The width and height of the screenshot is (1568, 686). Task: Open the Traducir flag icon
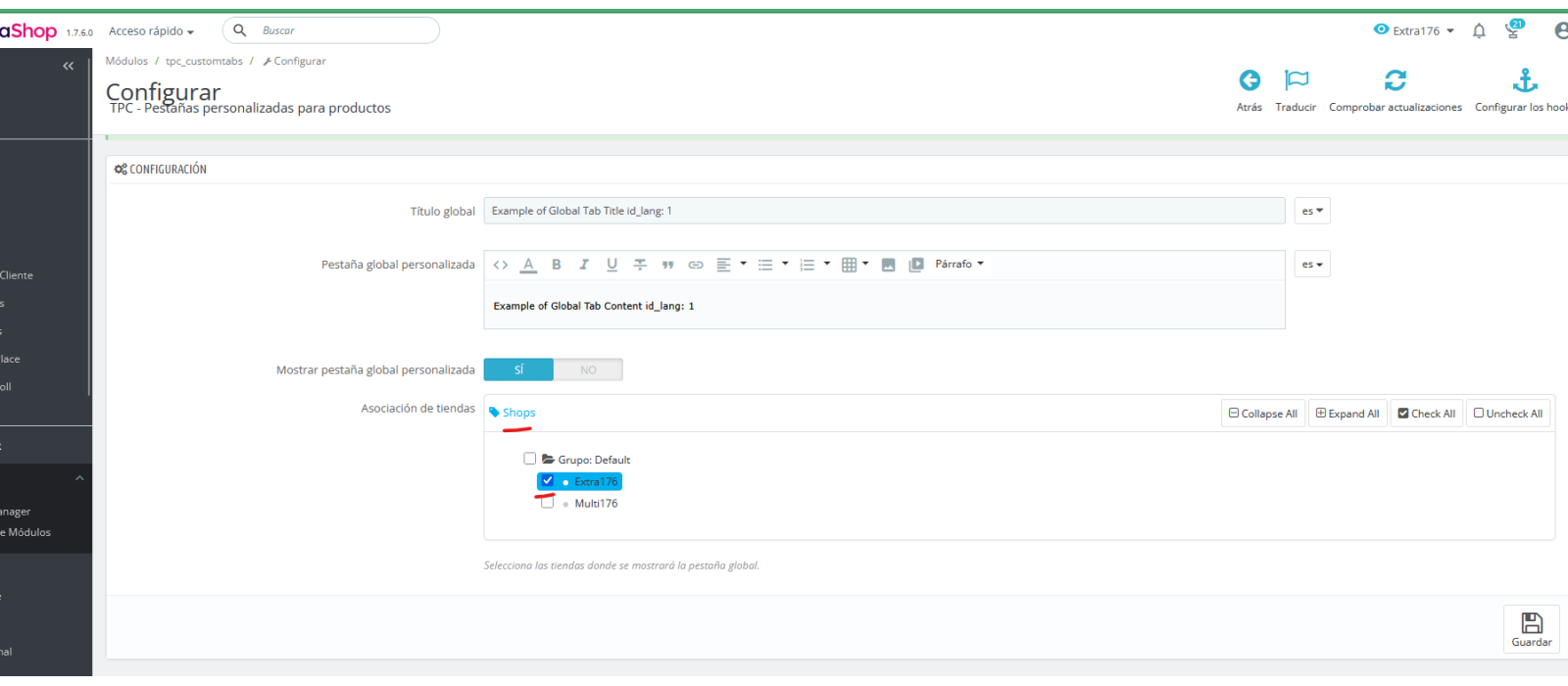[1297, 80]
